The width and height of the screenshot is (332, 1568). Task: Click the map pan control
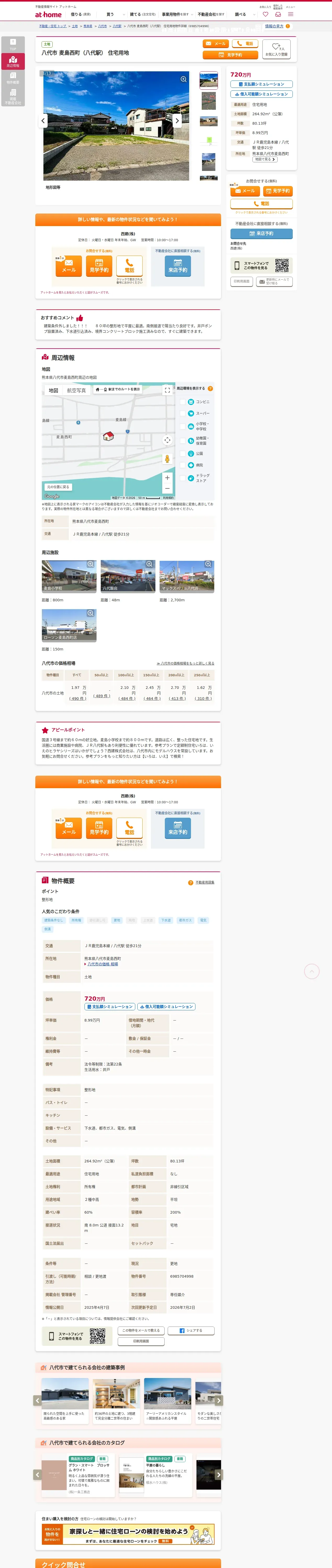tap(167, 440)
